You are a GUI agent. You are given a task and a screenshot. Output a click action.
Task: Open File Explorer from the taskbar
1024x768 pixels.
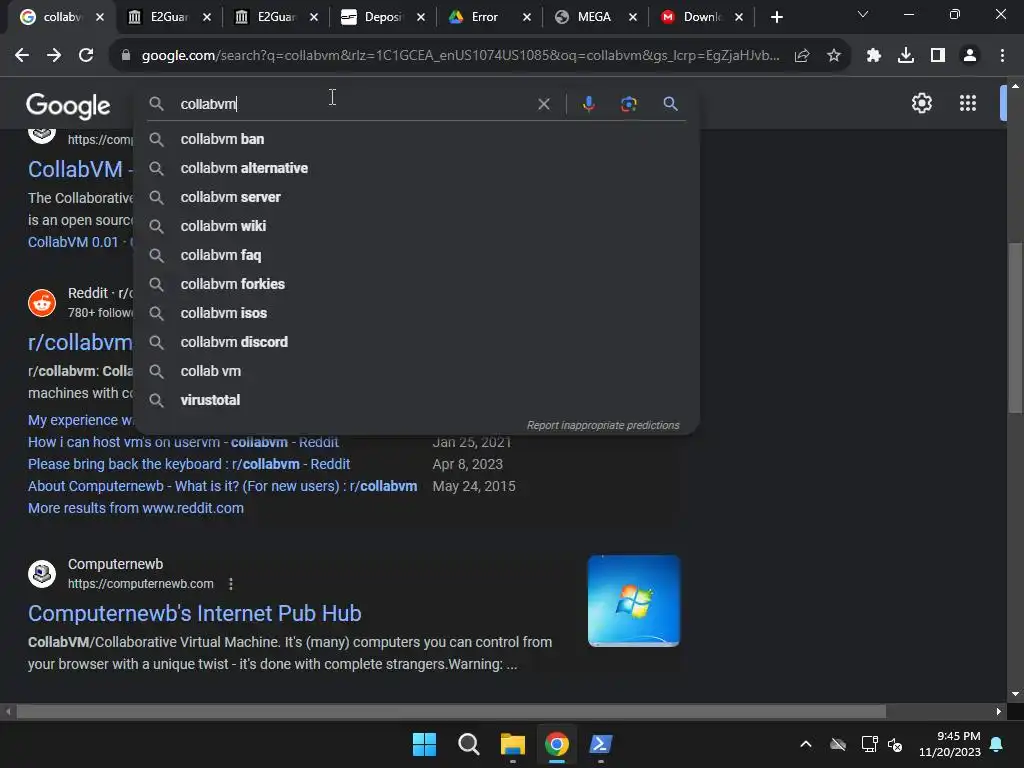click(x=513, y=744)
